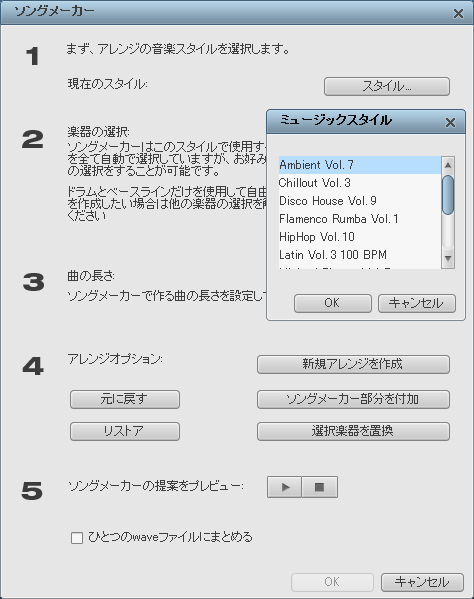Cancel the ミュージックスタイル dialog

(417, 303)
